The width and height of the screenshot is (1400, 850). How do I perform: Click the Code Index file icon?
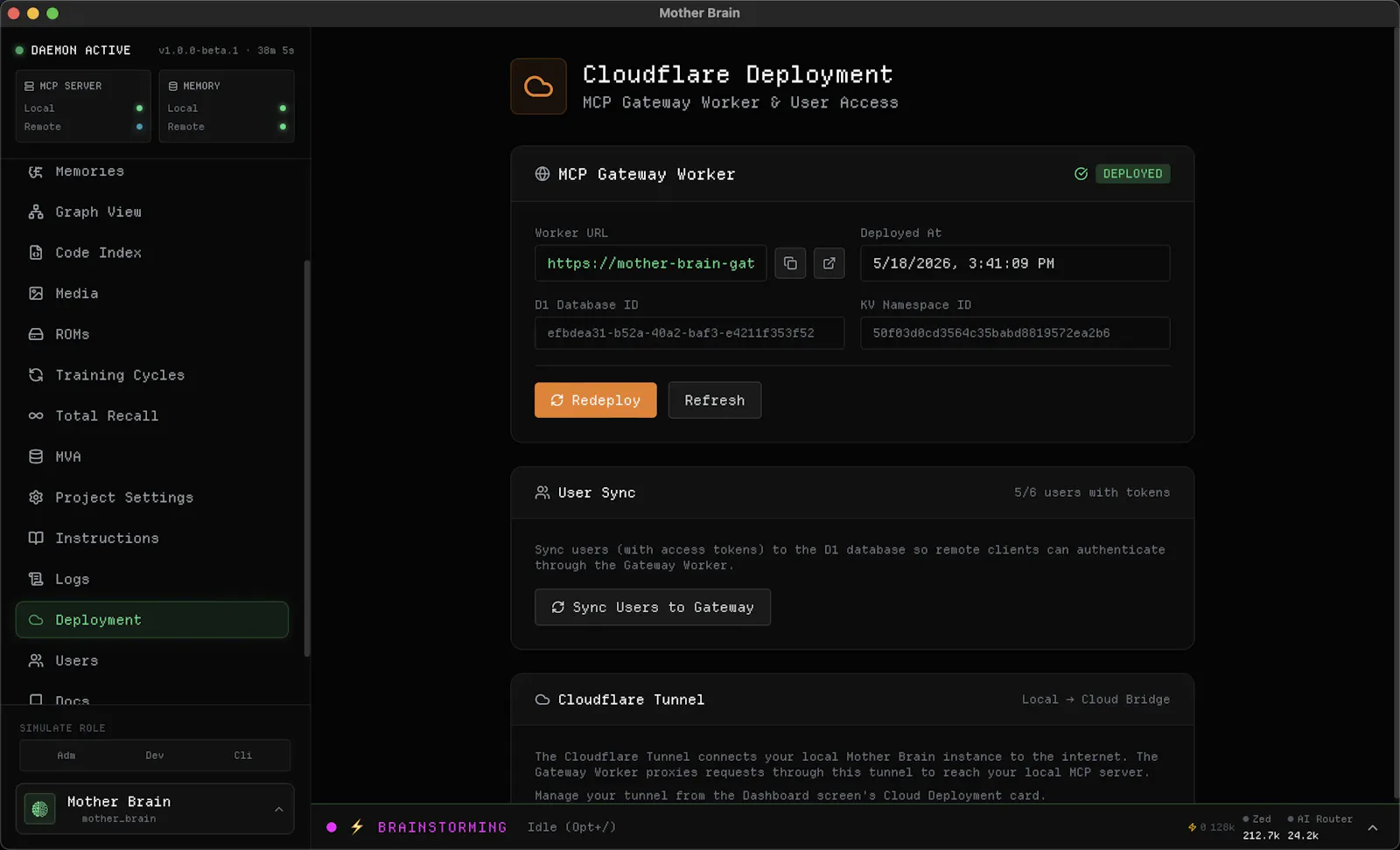(36, 253)
